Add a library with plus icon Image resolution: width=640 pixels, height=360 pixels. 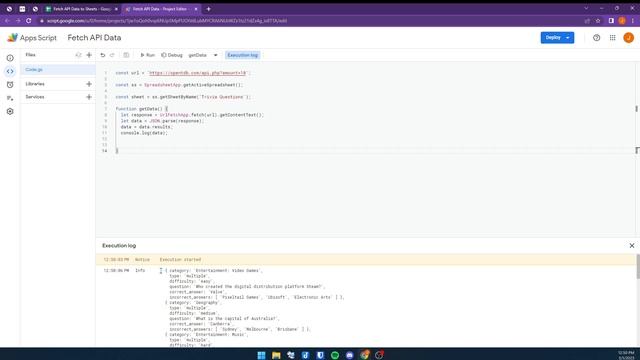[89, 84]
